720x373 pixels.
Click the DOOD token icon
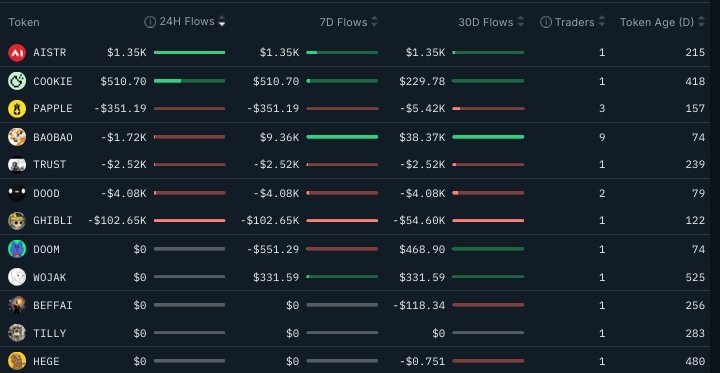click(17, 193)
